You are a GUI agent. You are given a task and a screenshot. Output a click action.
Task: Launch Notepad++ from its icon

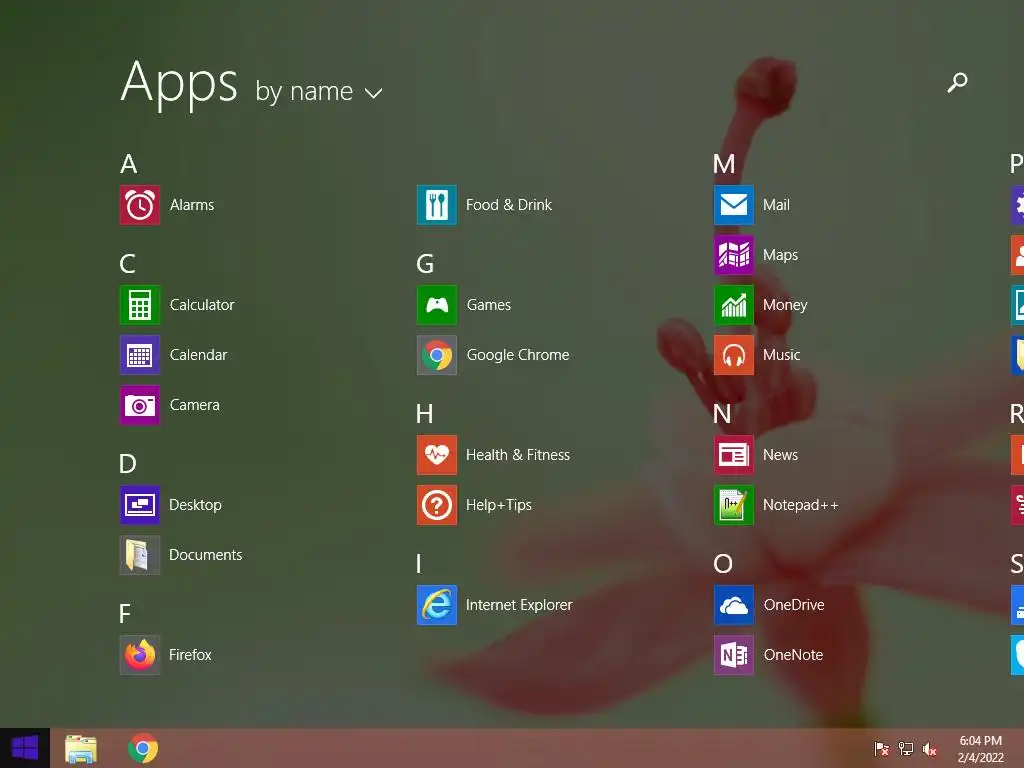tap(734, 505)
